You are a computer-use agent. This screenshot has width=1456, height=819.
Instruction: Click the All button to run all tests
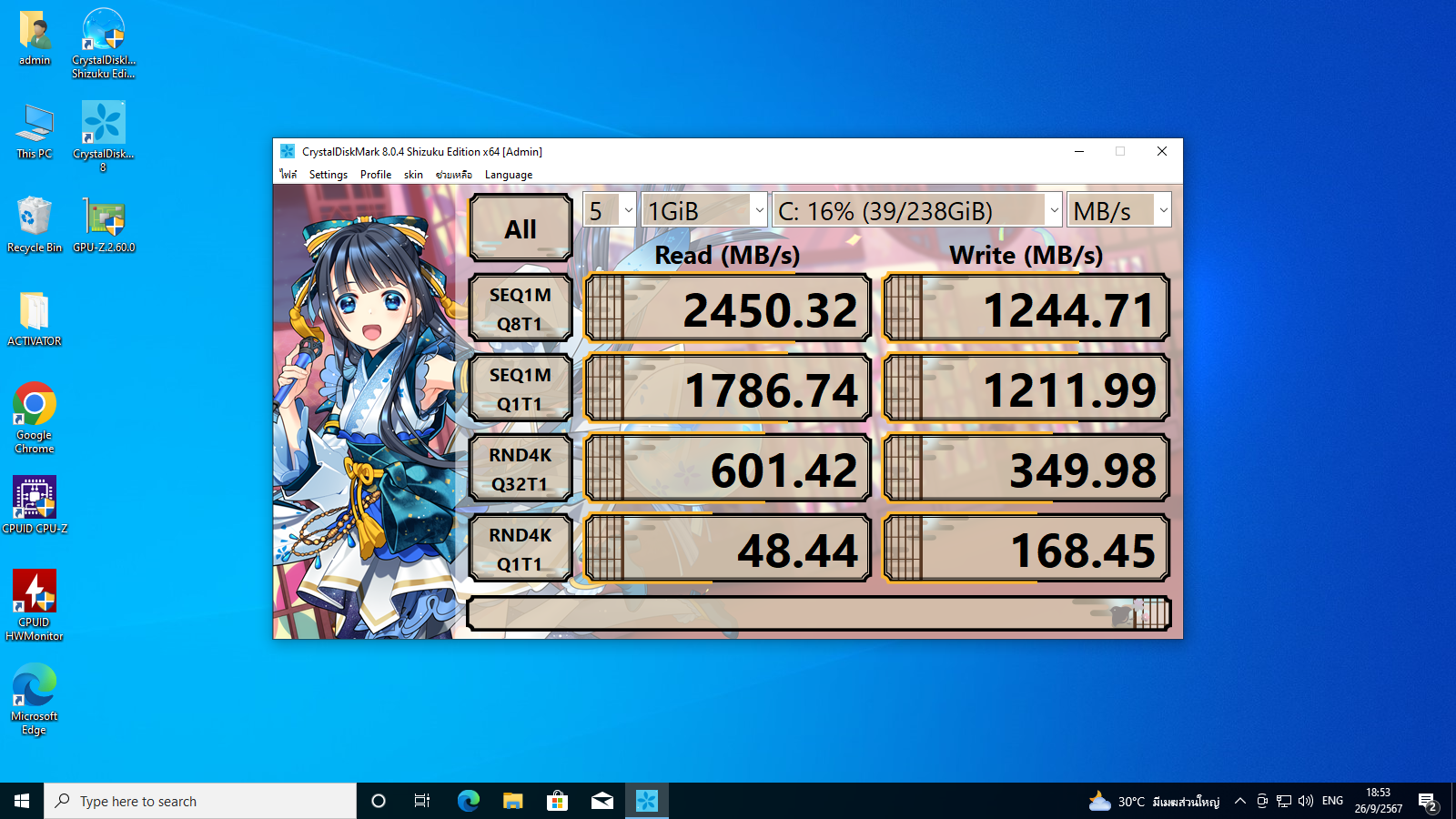click(521, 228)
